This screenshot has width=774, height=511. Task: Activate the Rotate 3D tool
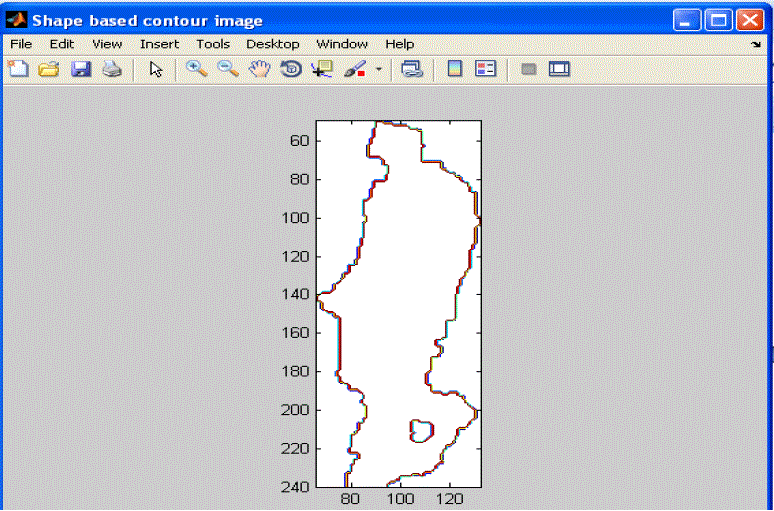tap(290, 69)
